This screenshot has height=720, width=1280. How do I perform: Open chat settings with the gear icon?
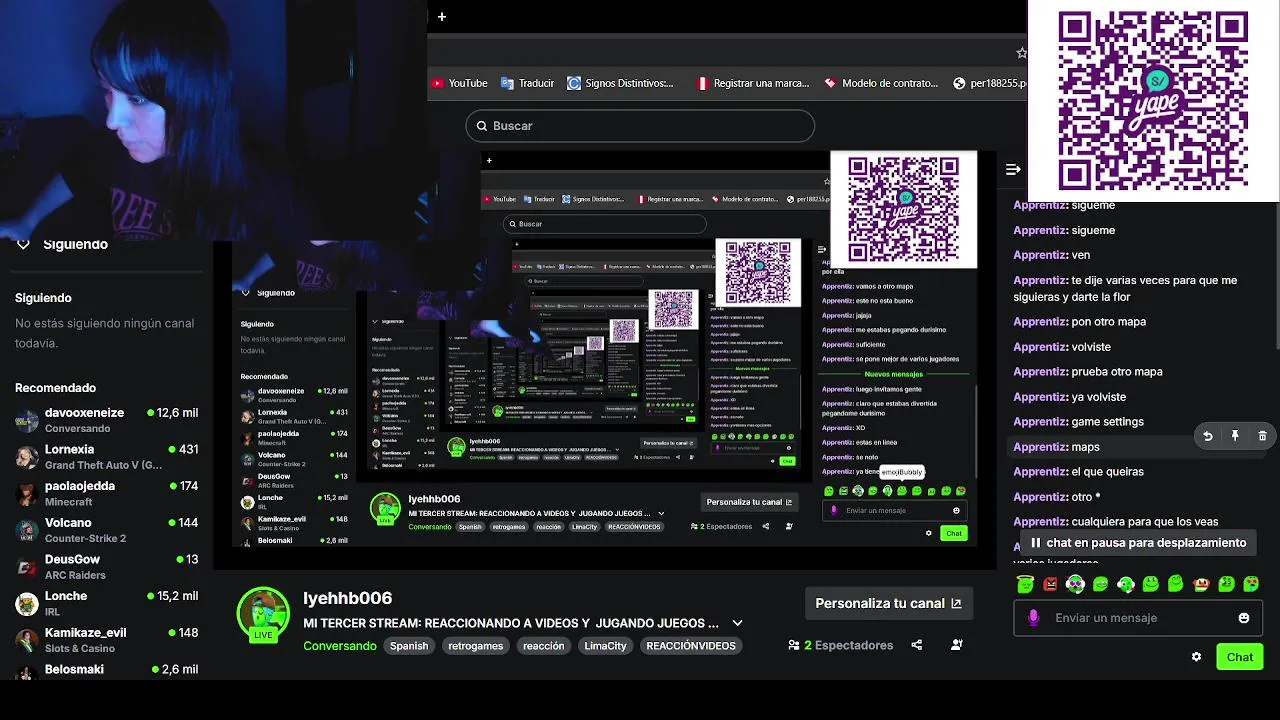coord(1196,657)
